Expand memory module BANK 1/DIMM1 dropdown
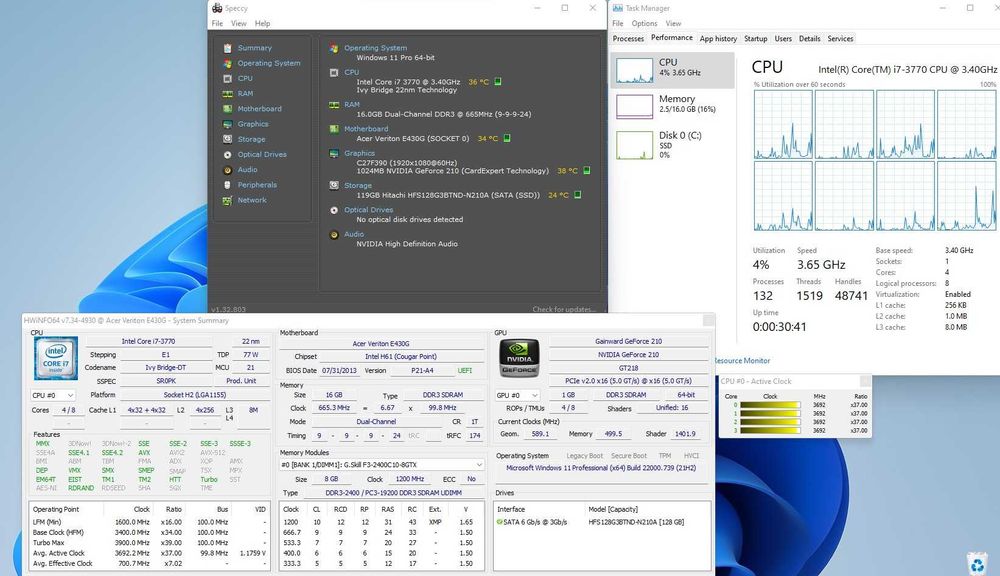This screenshot has width=1000, height=576. pos(381,465)
